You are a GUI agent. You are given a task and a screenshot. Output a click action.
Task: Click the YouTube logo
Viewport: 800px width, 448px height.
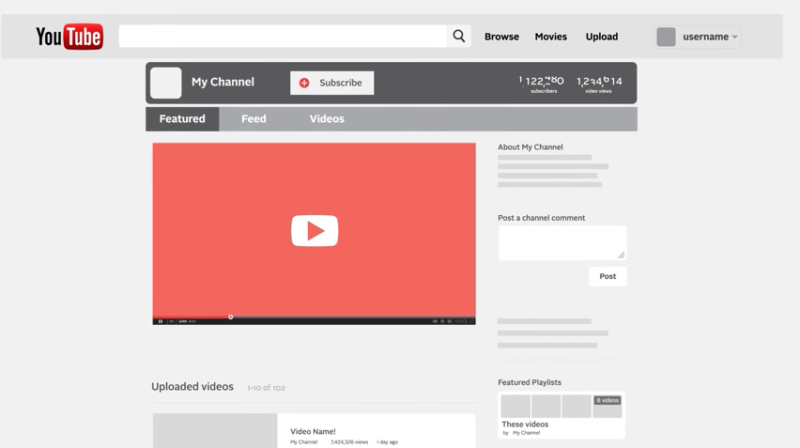pyautogui.click(x=69, y=36)
